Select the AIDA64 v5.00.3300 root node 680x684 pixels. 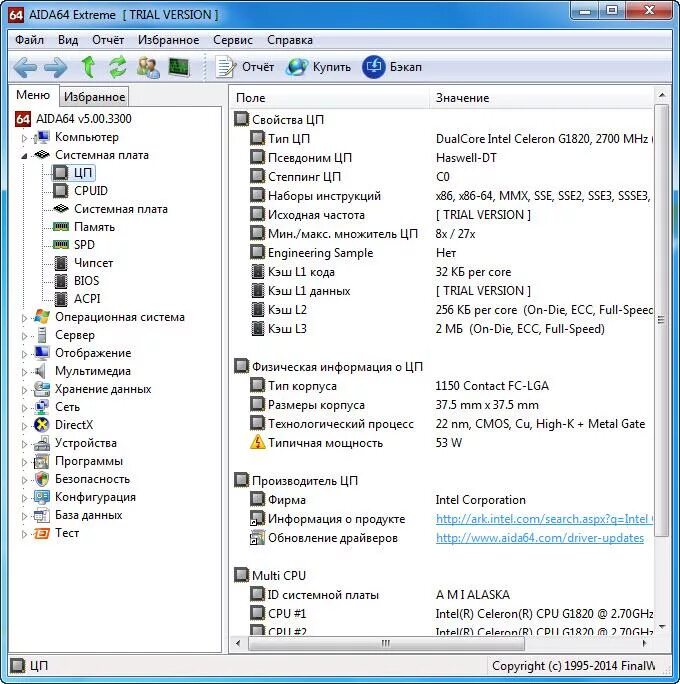click(x=74, y=119)
